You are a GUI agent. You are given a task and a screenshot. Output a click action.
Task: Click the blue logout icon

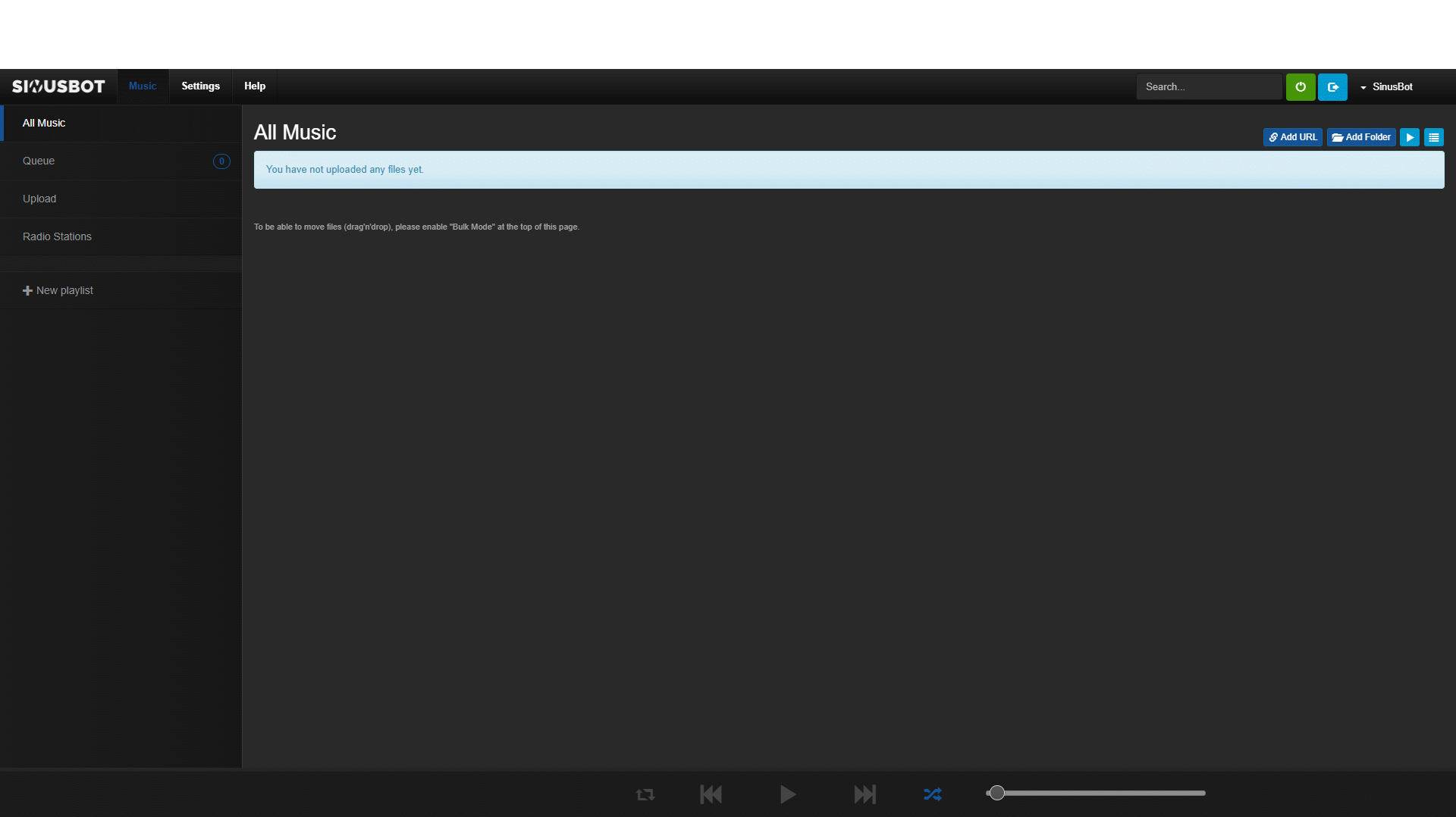click(1332, 87)
